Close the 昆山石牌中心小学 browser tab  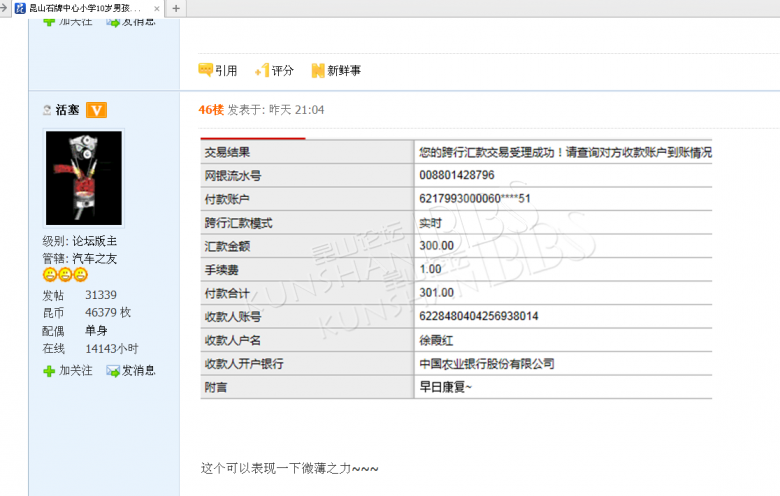157,8
